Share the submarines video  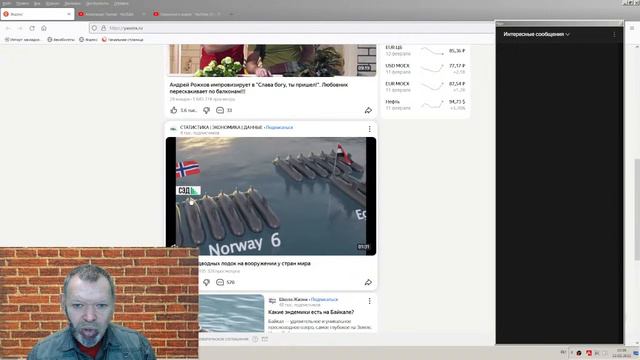368,282
